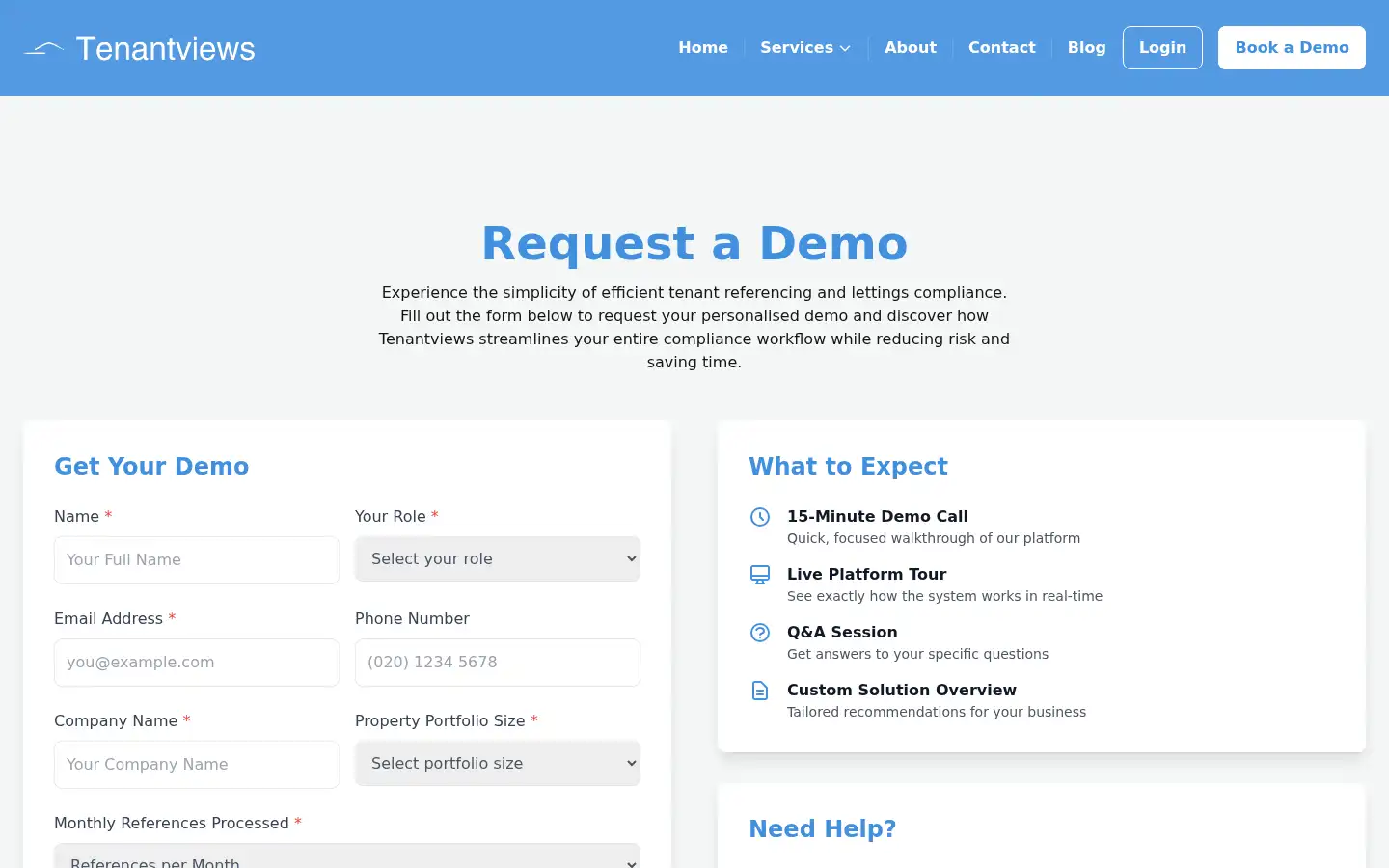Click the Live Platform Tour title

coord(867,575)
